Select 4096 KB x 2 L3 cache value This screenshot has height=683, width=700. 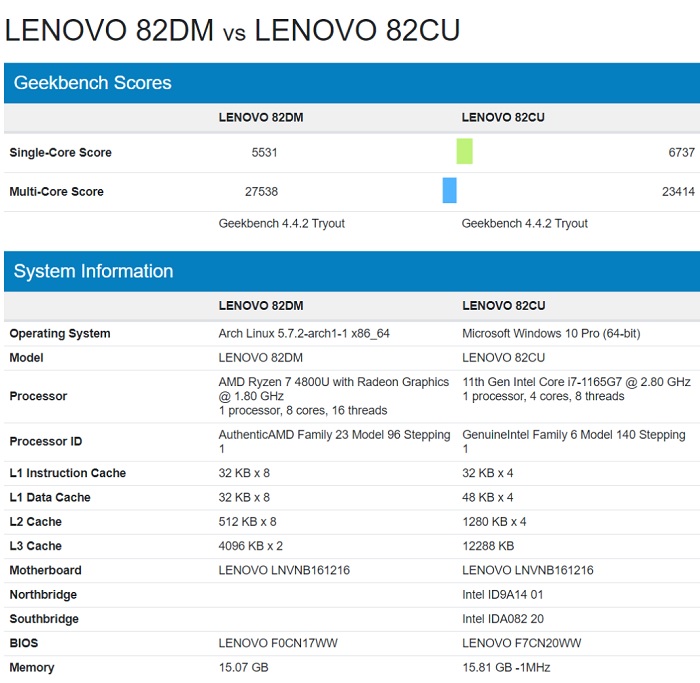point(250,546)
